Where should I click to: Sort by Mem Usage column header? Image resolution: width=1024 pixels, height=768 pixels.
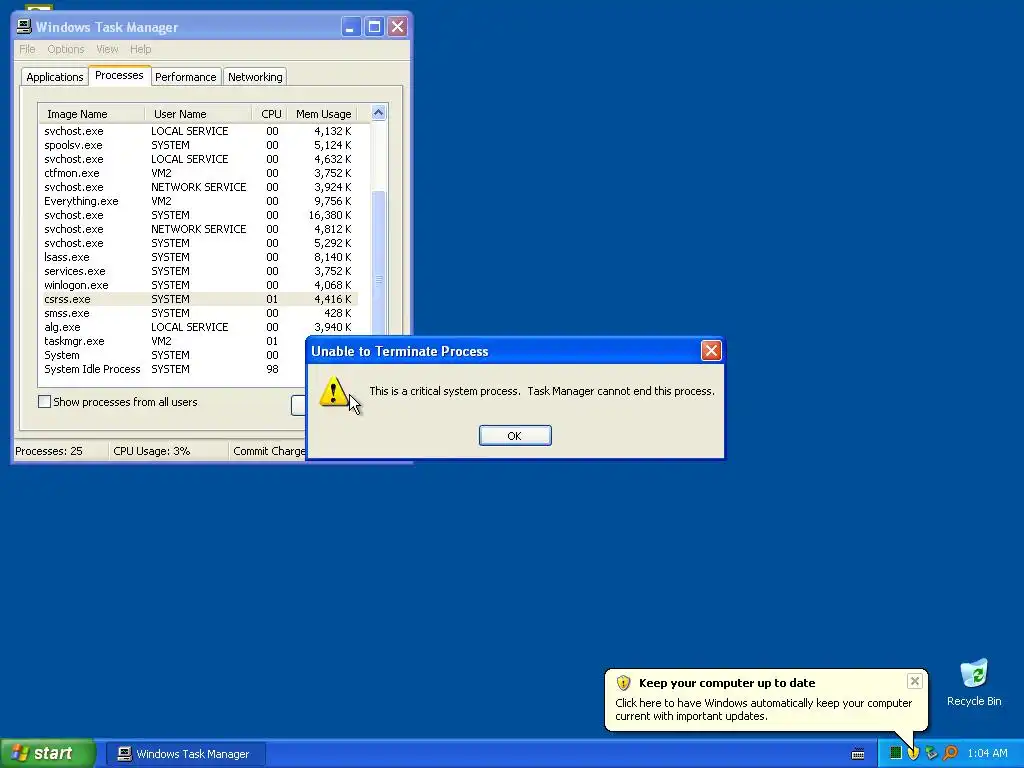coord(323,114)
